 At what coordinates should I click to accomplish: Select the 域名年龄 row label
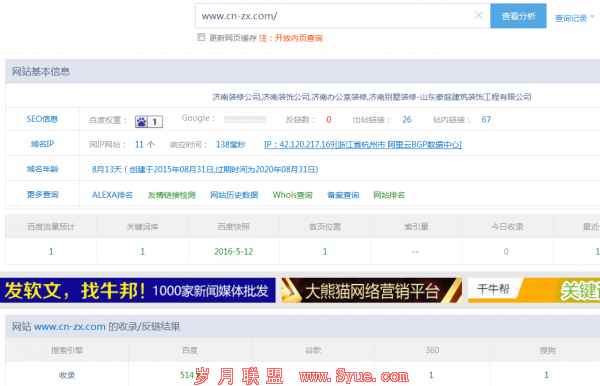(42, 169)
